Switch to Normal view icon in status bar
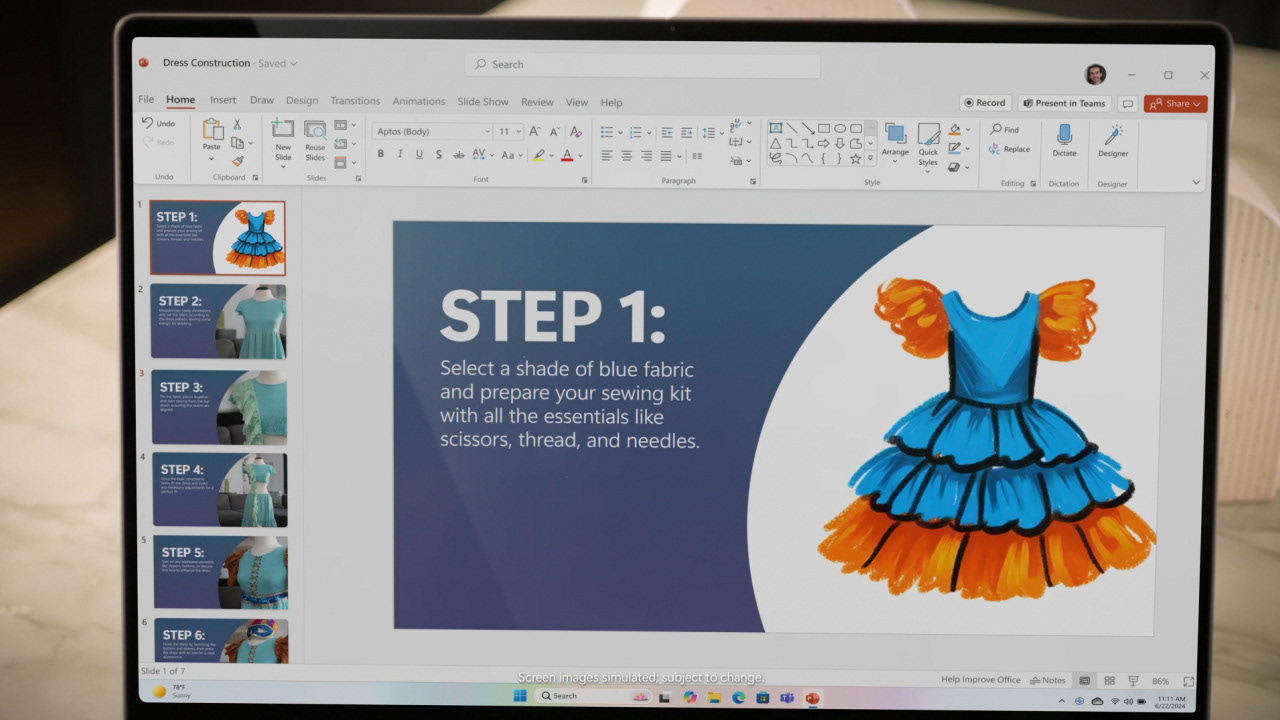Screen dimensions: 1280x720 [x=1084, y=681]
